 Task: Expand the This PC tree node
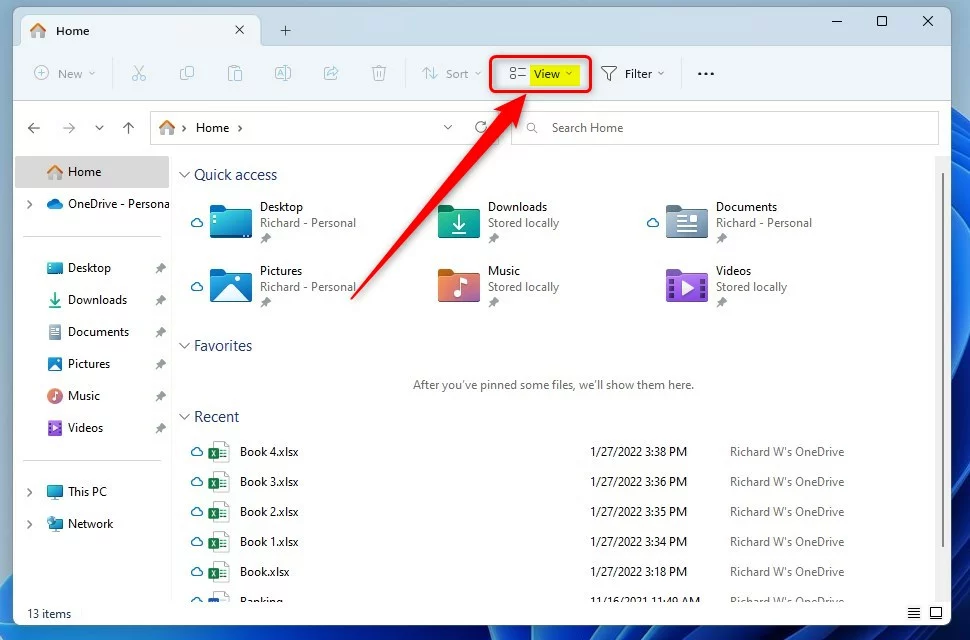pyautogui.click(x=29, y=492)
